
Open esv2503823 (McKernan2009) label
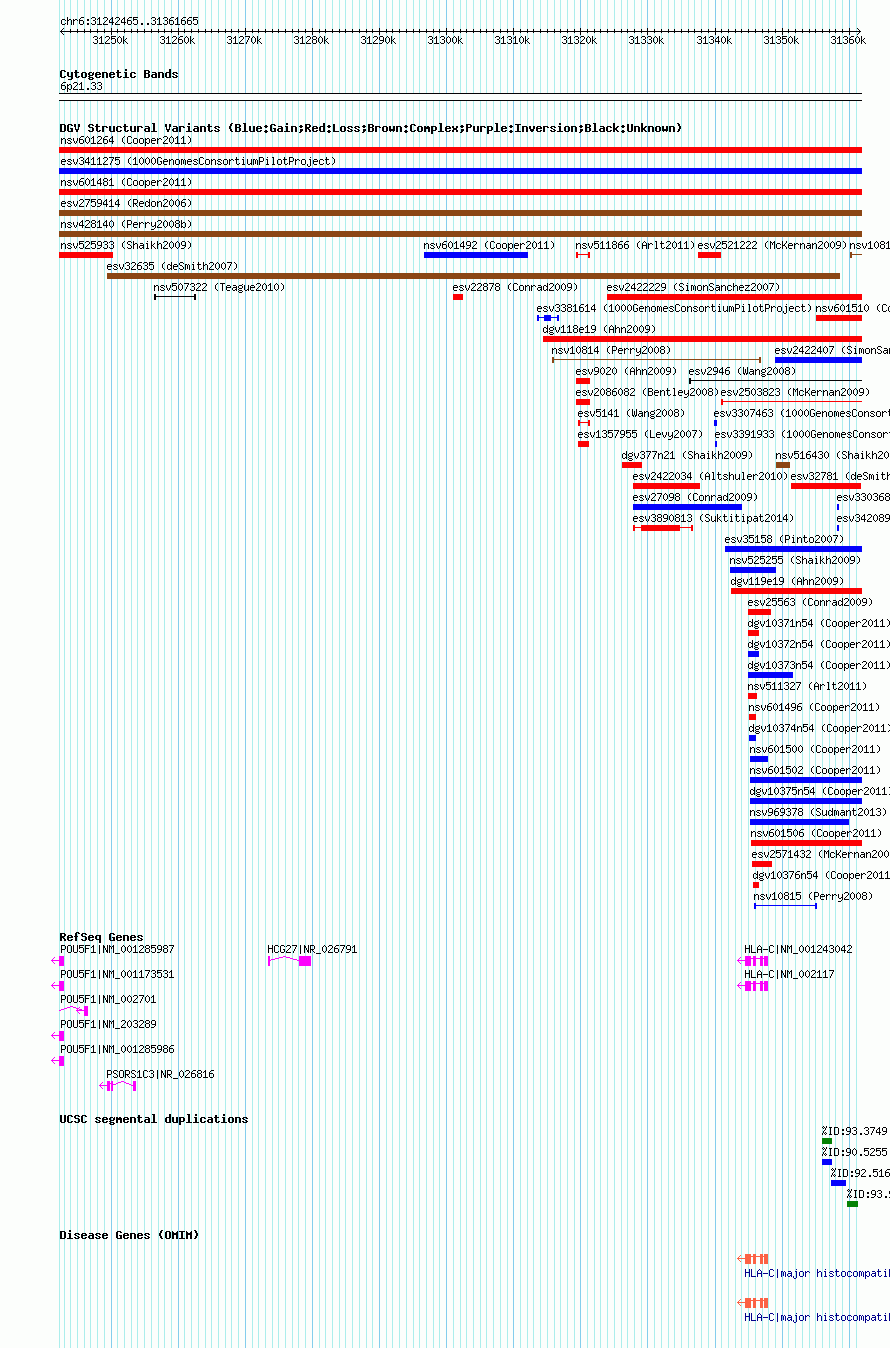click(795, 392)
